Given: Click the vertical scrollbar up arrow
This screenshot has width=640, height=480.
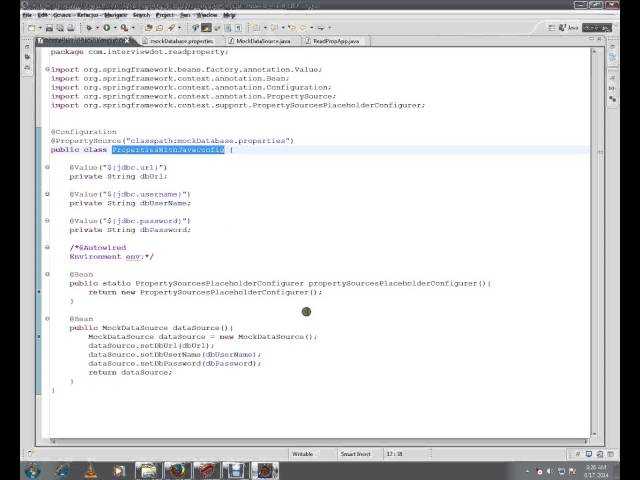Looking at the screenshot, I should click(x=594, y=51).
